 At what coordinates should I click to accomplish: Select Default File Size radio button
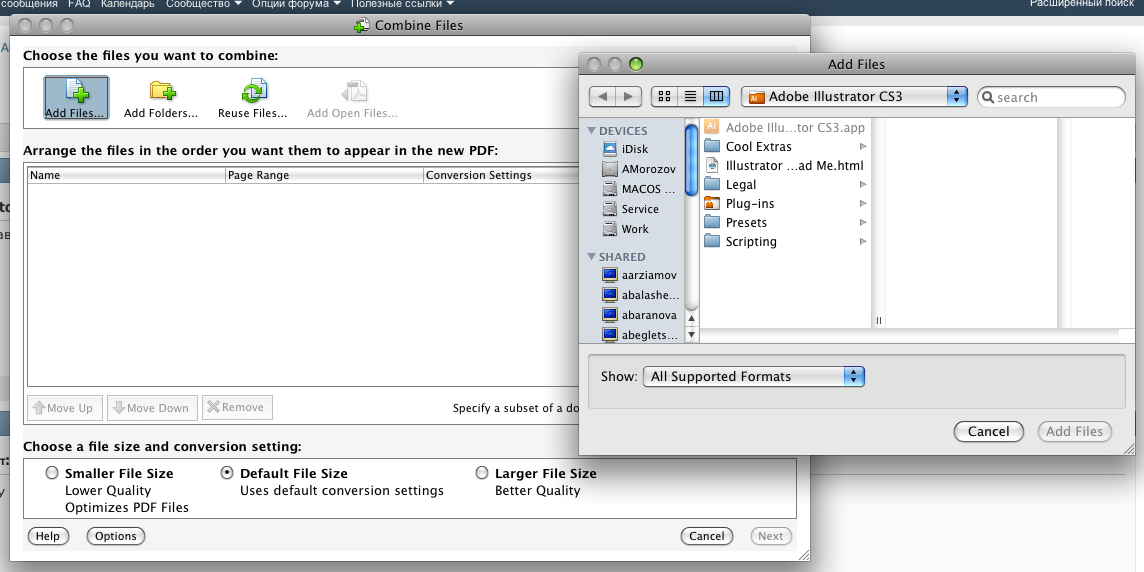coord(227,473)
